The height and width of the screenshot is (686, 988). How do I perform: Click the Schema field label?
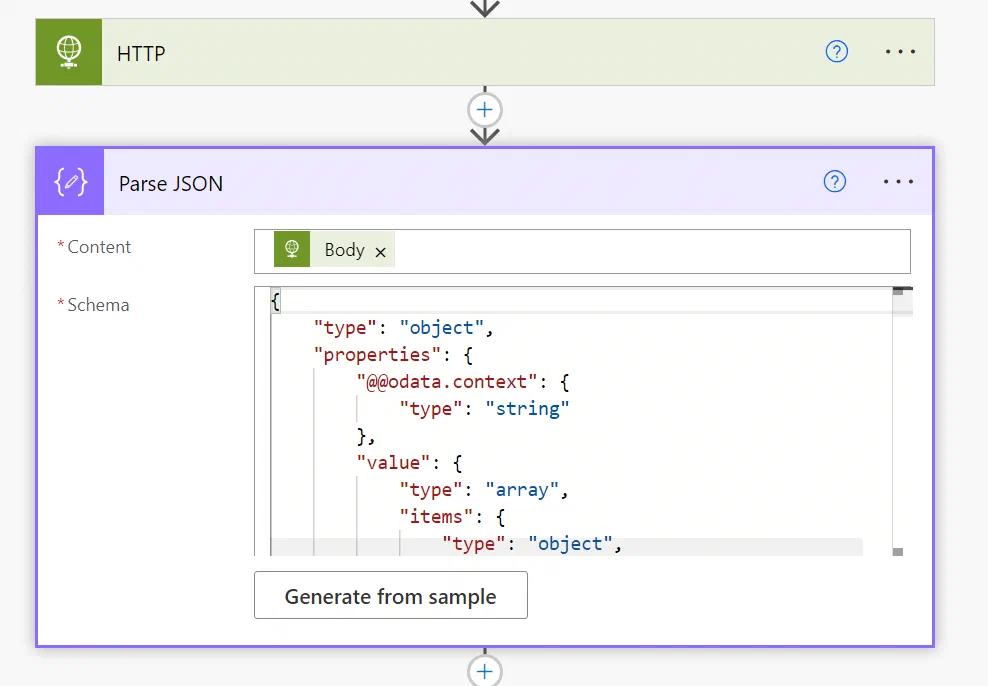(98, 305)
